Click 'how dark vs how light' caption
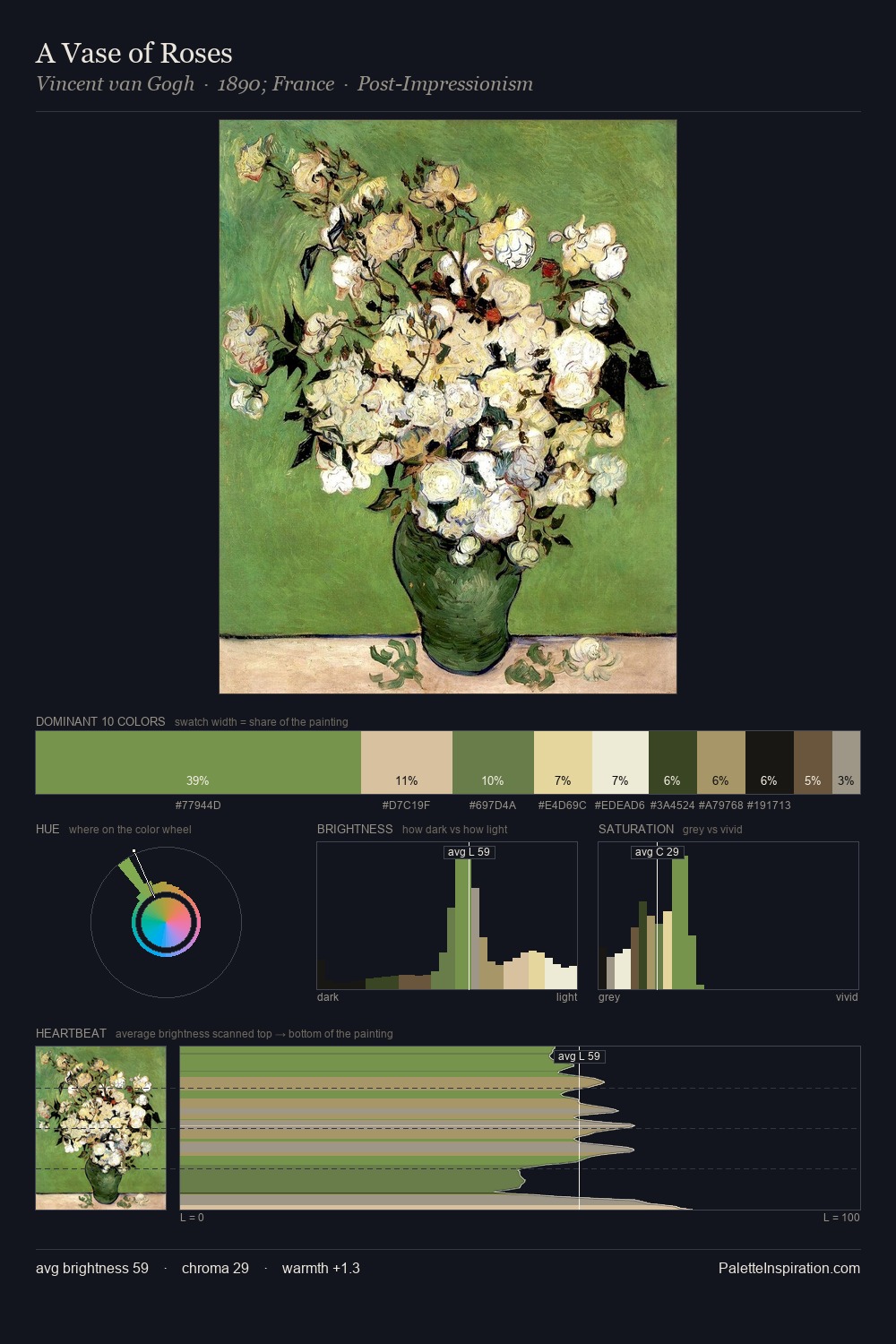The image size is (896, 1344). click(x=455, y=830)
